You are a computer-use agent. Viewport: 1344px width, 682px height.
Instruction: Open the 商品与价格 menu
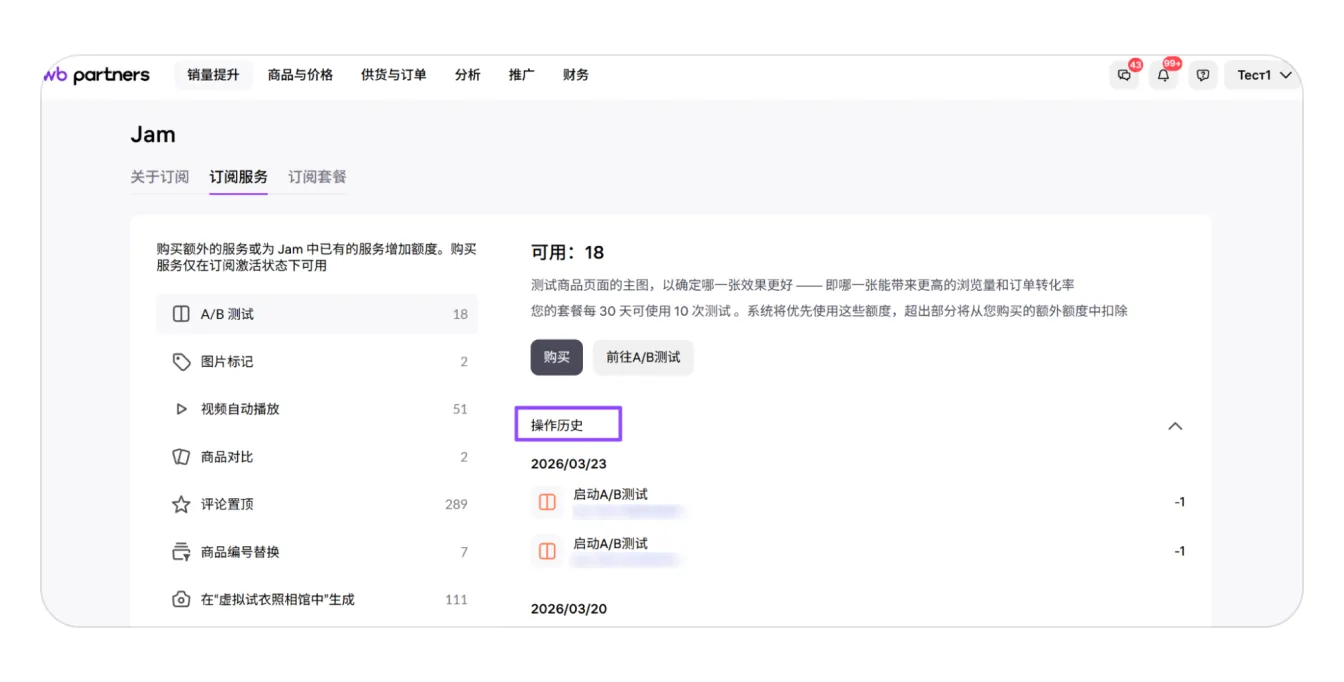point(300,75)
